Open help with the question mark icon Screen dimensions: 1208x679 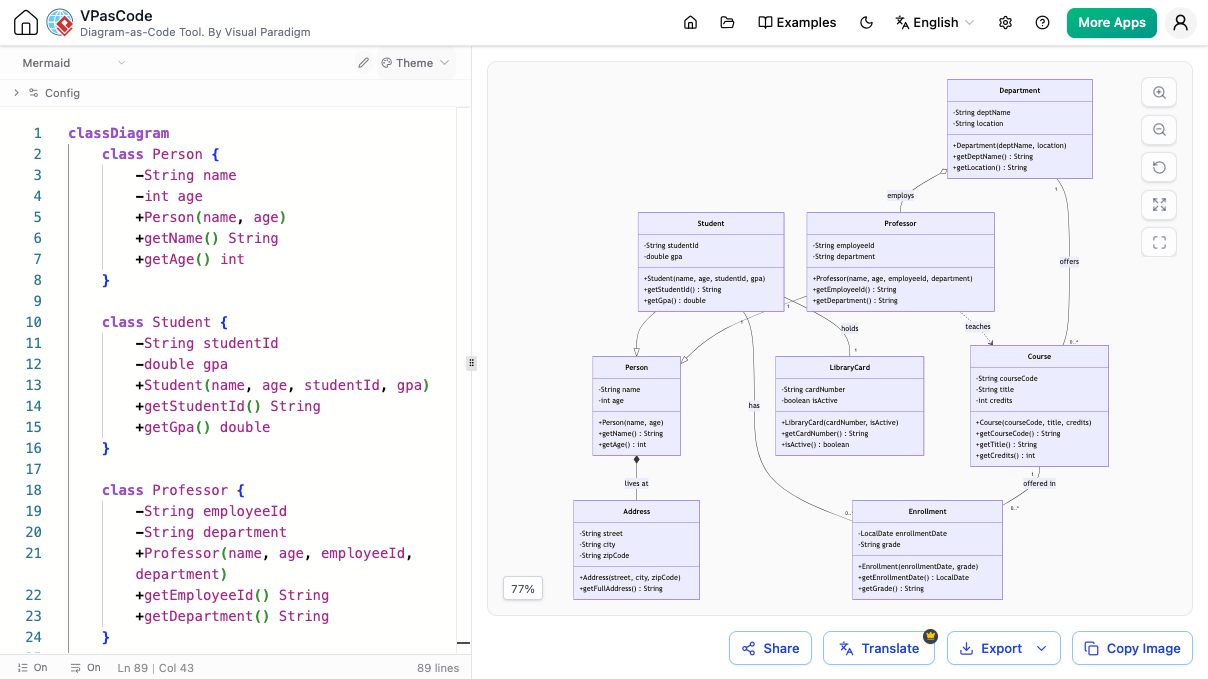point(1043,23)
